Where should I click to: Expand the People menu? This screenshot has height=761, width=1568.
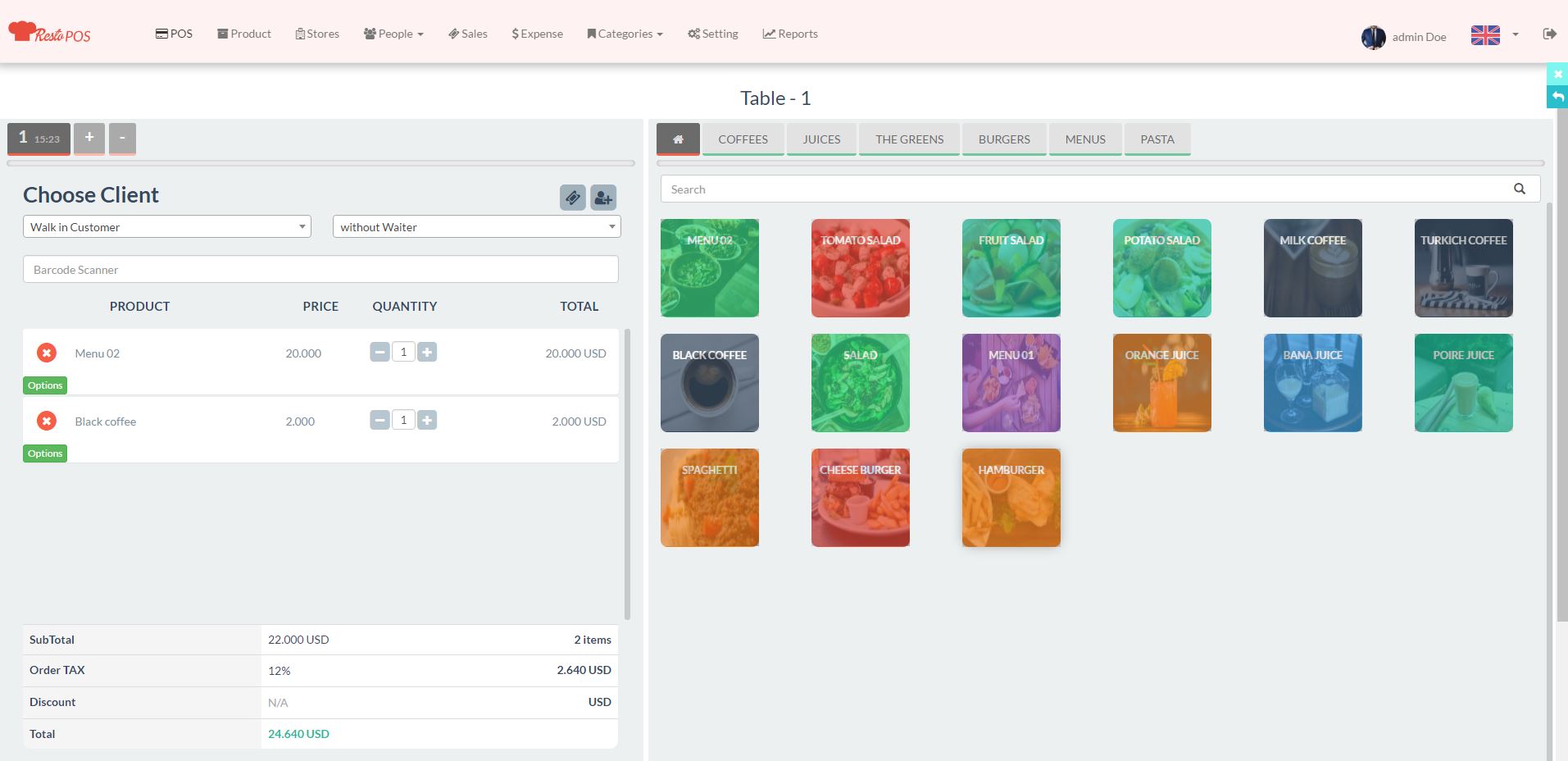pyautogui.click(x=394, y=34)
